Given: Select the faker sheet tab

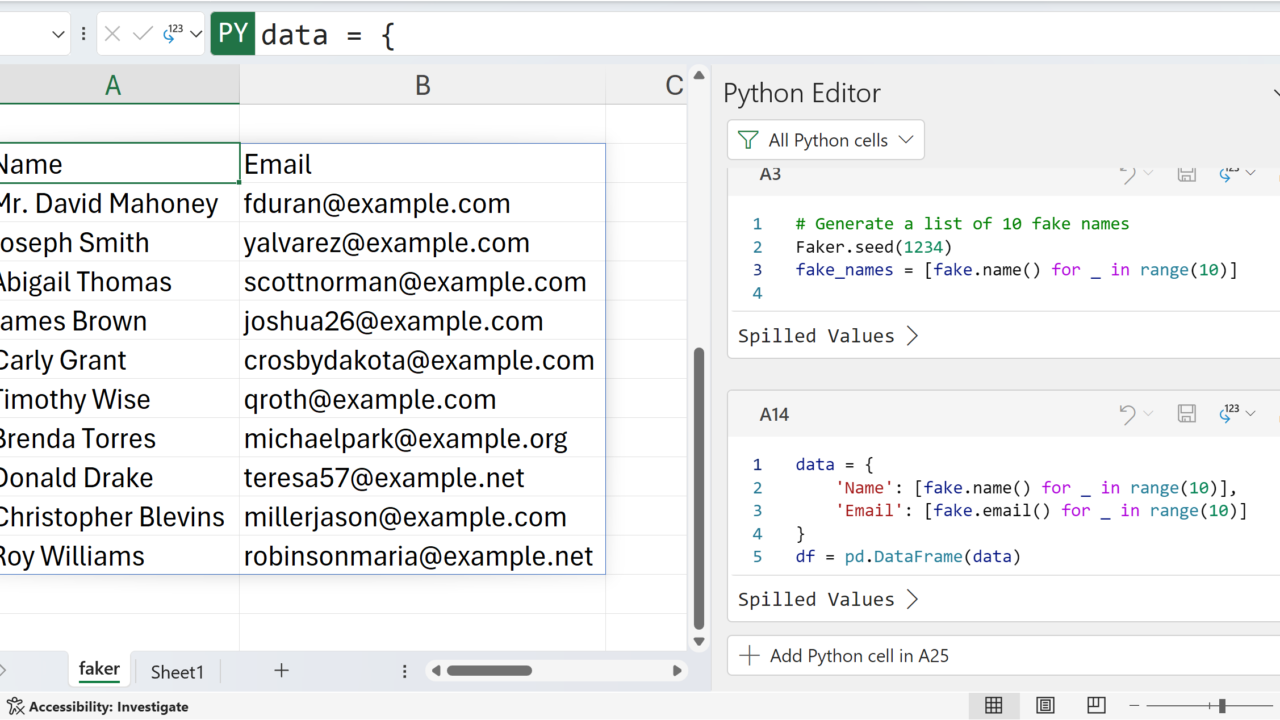Looking at the screenshot, I should [x=99, y=670].
